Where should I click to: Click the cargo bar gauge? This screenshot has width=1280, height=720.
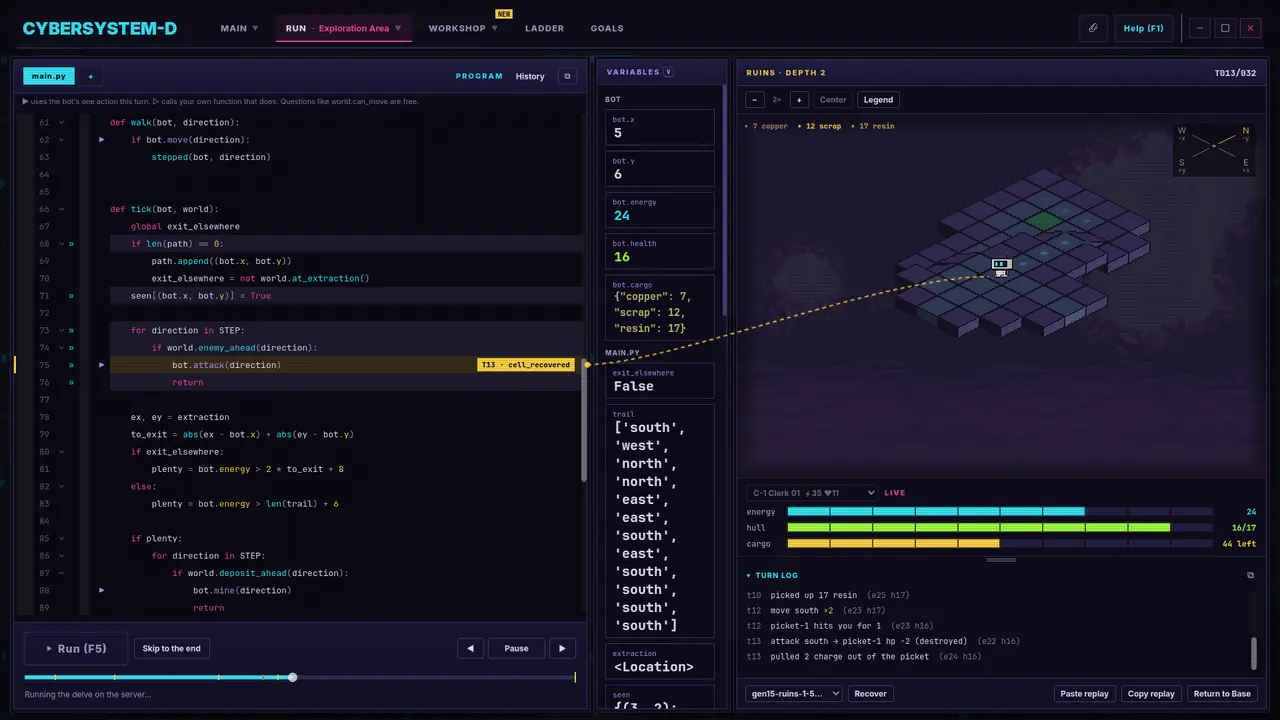[x=1000, y=543]
